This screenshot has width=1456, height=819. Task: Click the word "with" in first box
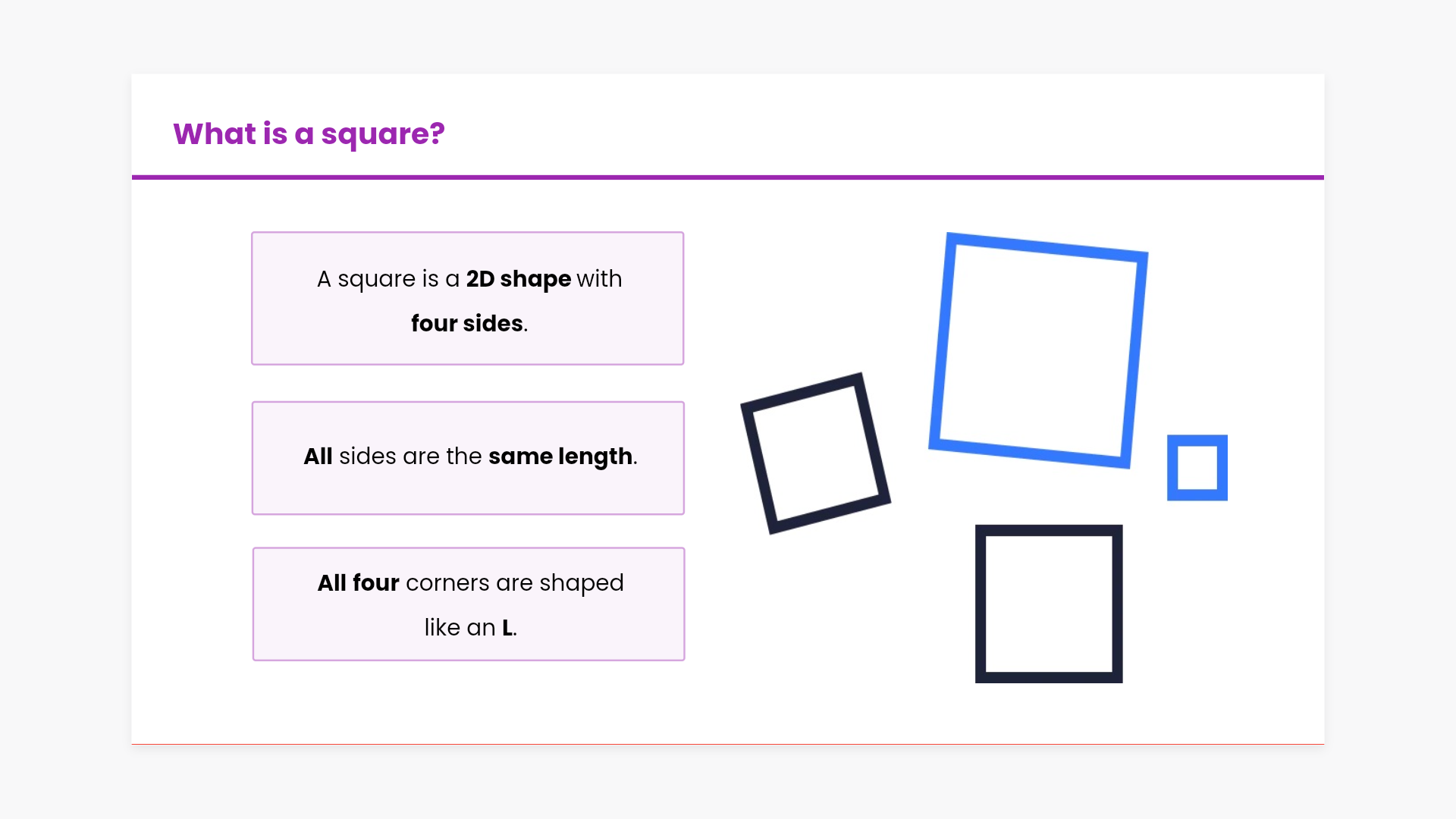click(x=599, y=279)
